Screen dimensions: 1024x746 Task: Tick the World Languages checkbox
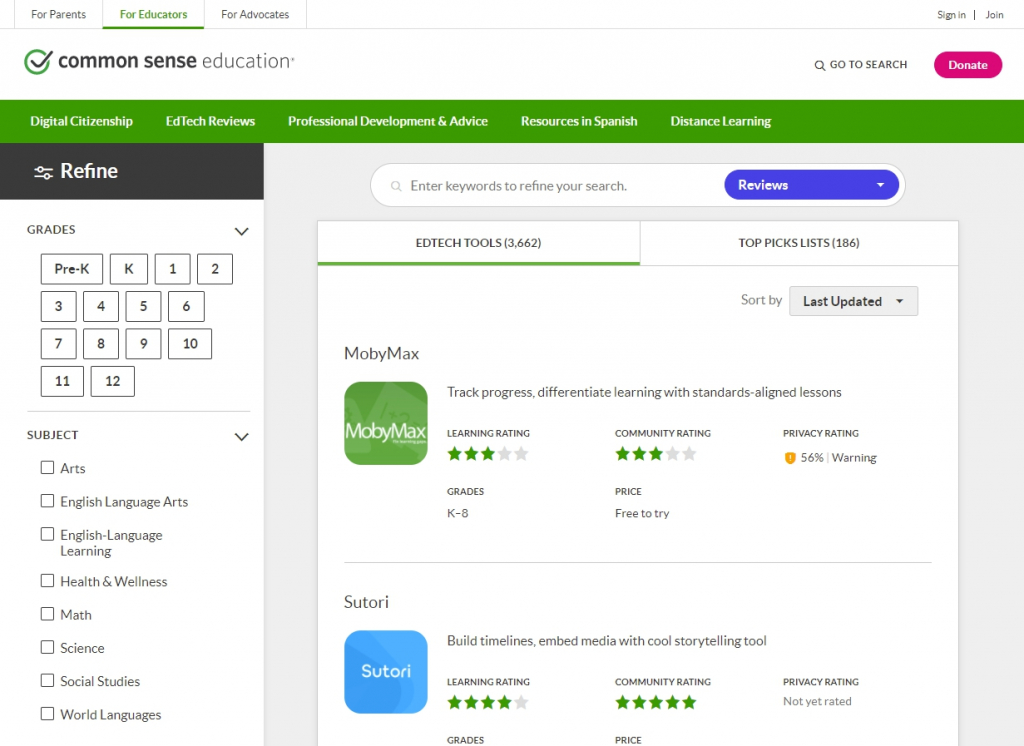tap(47, 714)
